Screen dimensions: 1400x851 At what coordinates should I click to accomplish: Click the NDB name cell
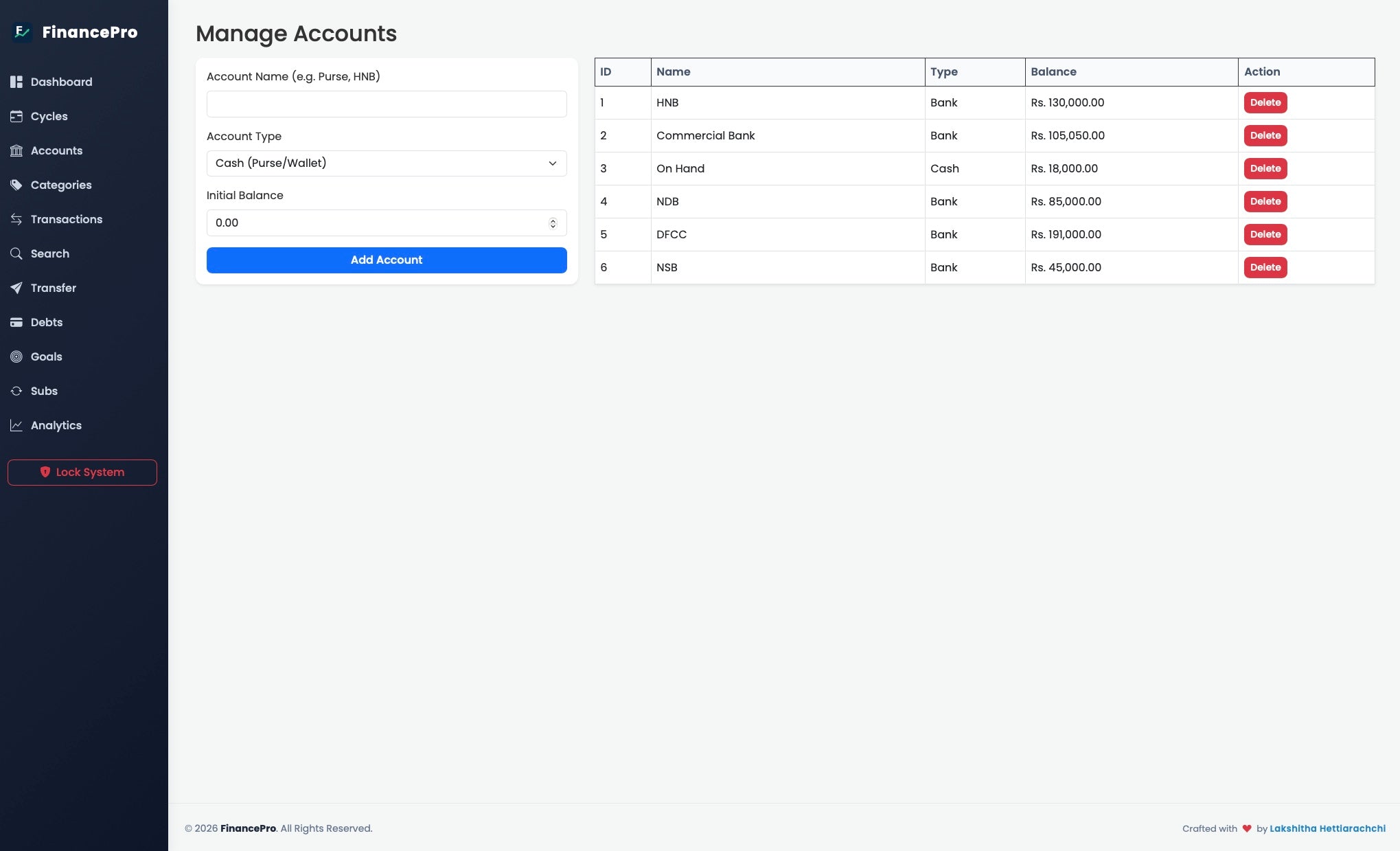click(x=788, y=201)
